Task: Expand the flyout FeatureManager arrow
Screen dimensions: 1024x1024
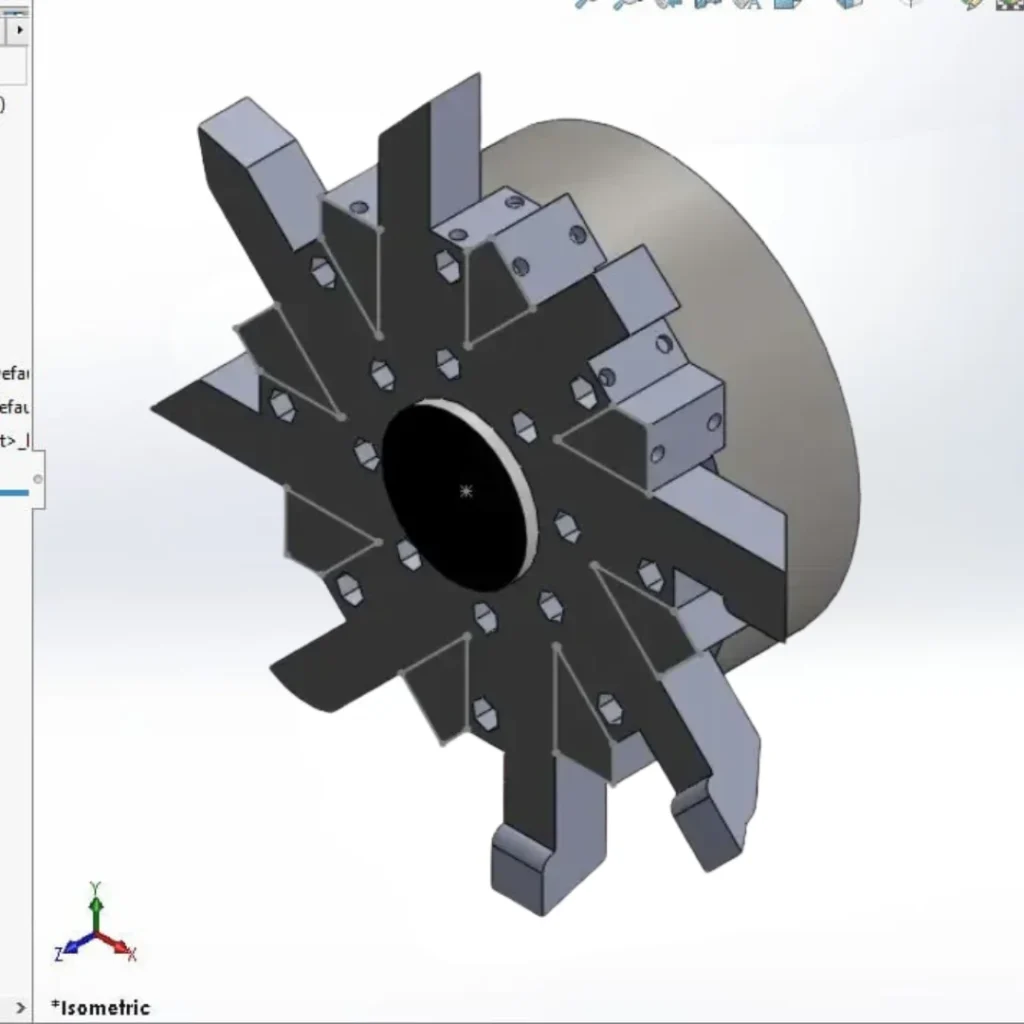Action: click(x=20, y=30)
